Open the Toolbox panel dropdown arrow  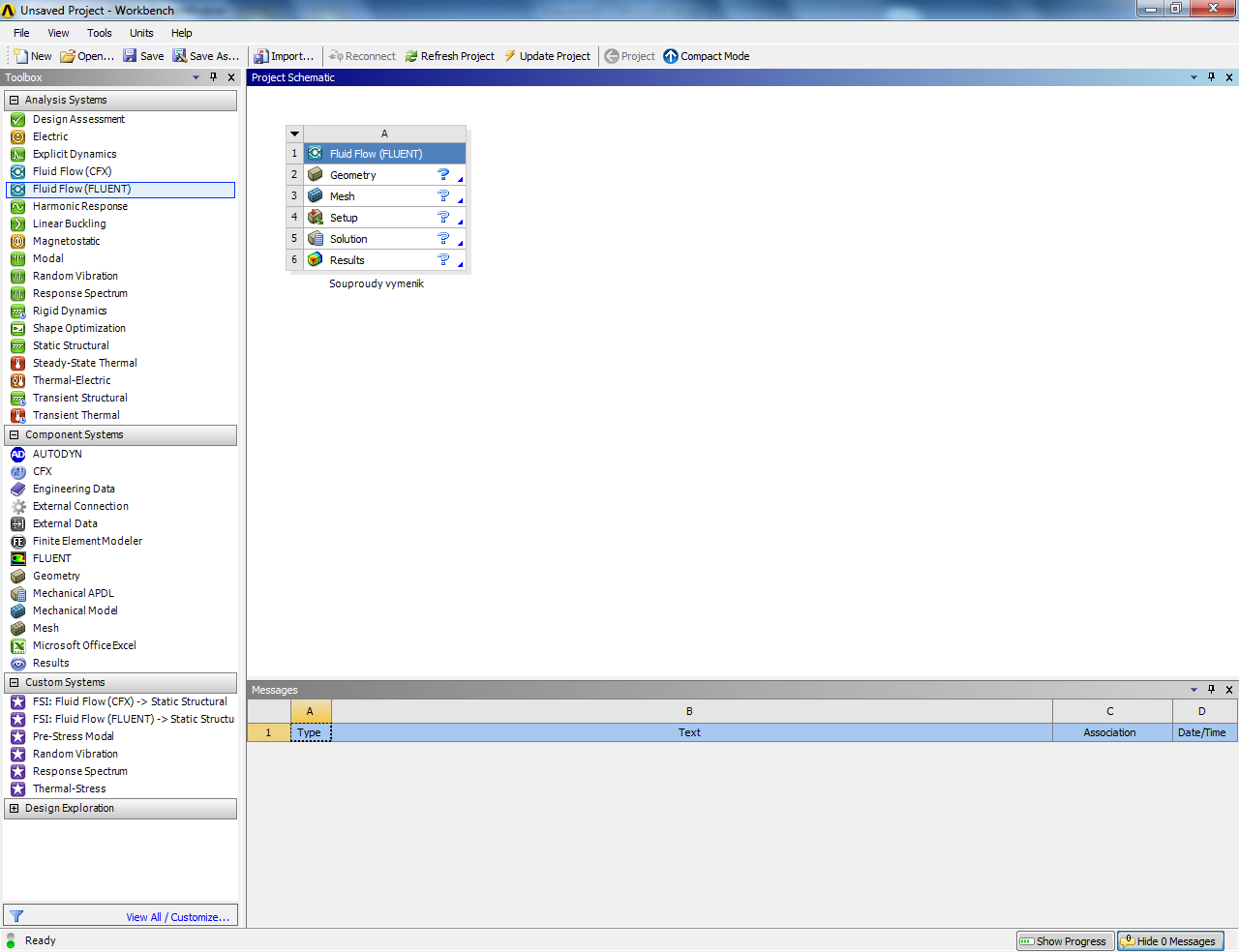click(x=196, y=77)
